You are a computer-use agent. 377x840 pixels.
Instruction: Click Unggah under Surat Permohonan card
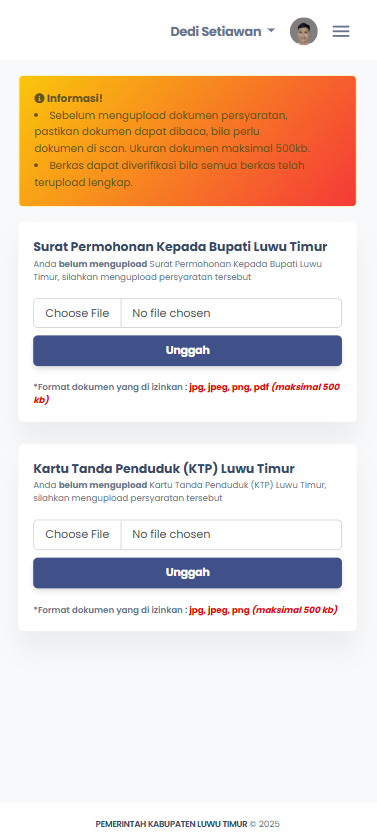point(187,351)
